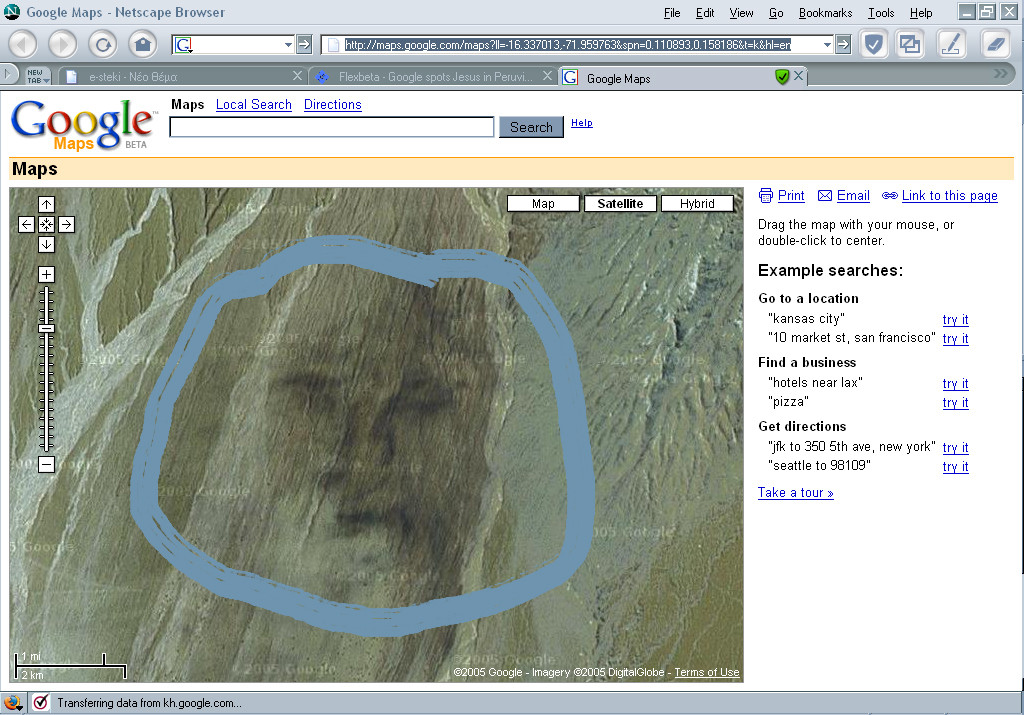Click the Google search engine icon in toolbar
The image size is (1024, 715).
184,44
